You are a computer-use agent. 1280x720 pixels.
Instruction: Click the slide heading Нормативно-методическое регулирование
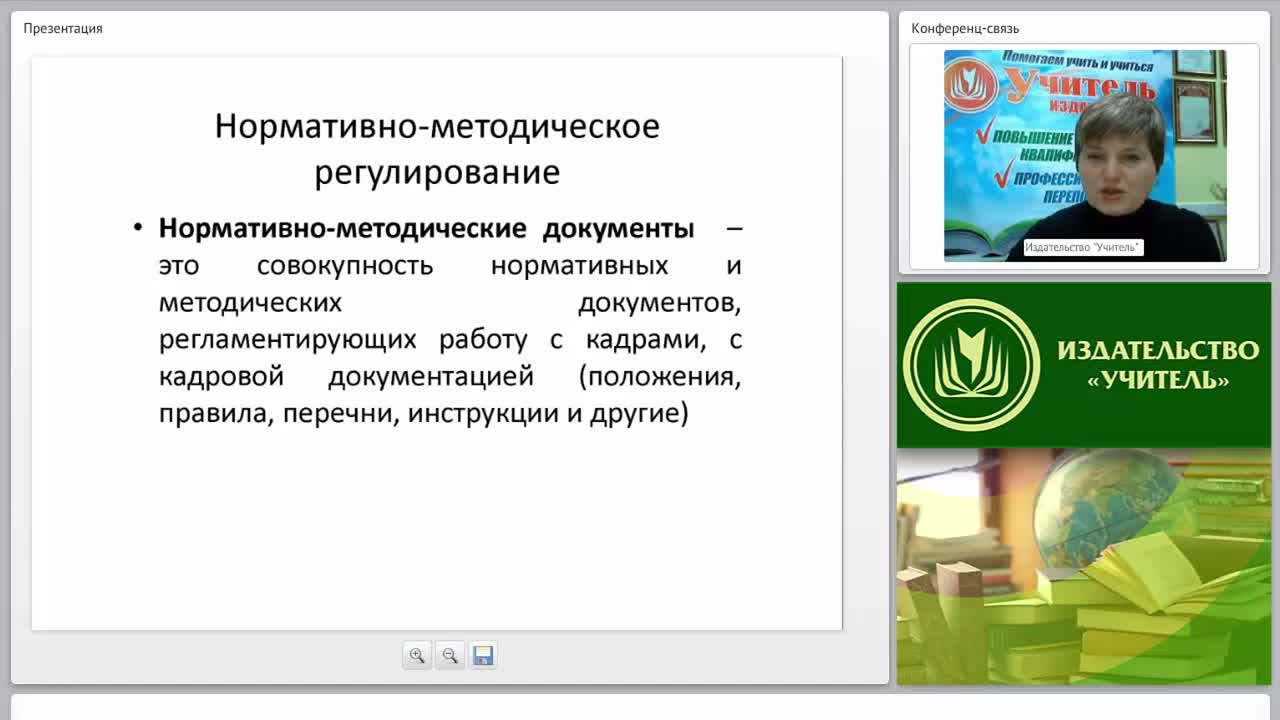point(437,149)
